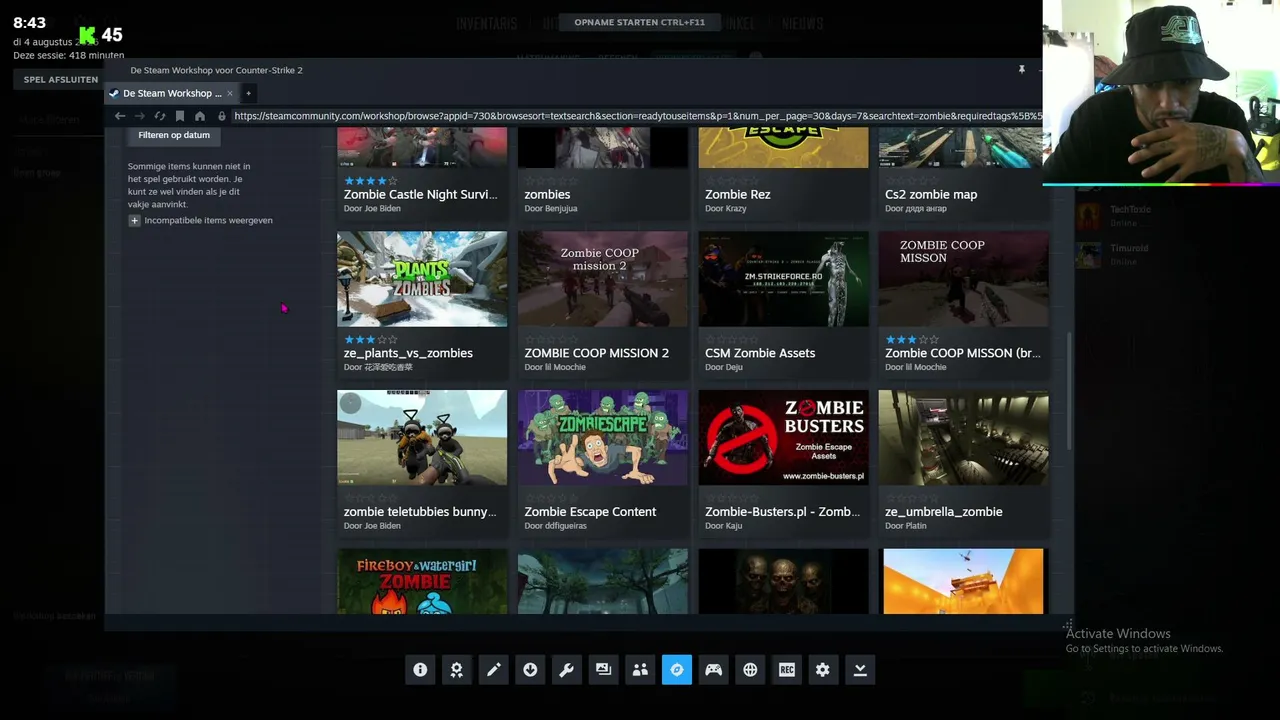This screenshot has height=720, width=1280.
Task: Click the home icon in browser bar
Action: click(x=200, y=116)
